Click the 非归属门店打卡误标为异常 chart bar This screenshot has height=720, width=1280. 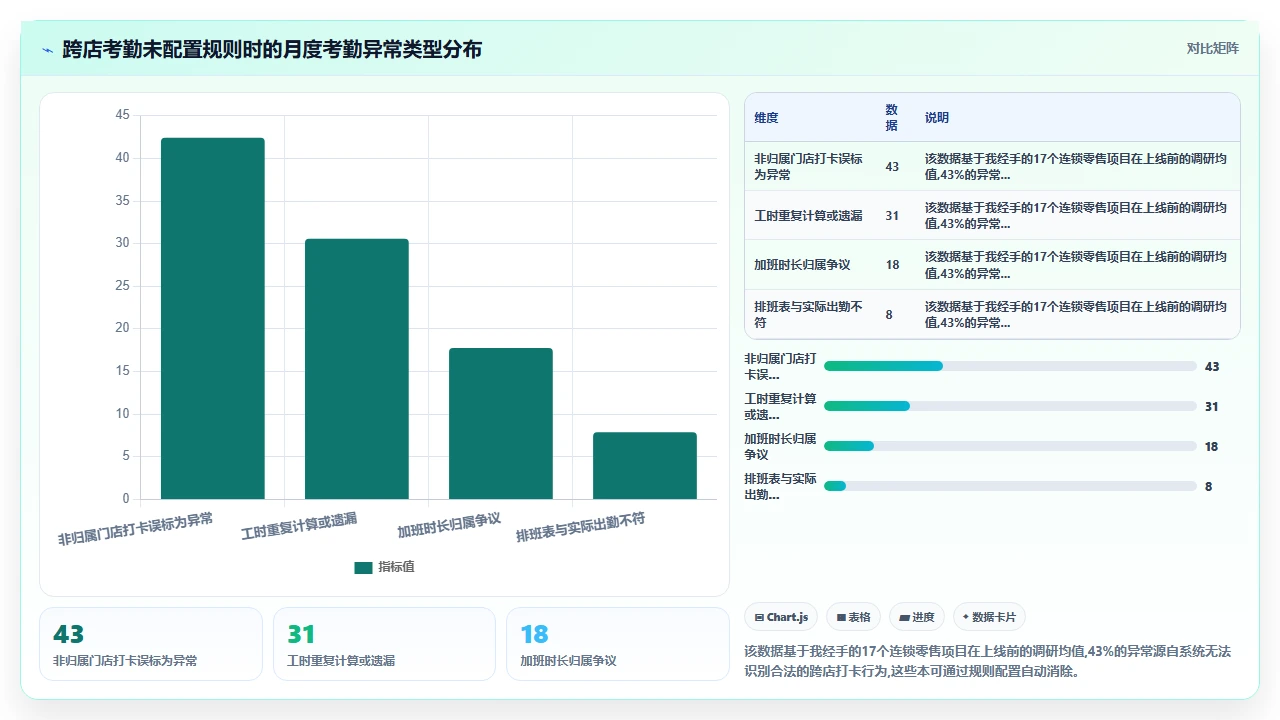pyautogui.click(x=213, y=318)
